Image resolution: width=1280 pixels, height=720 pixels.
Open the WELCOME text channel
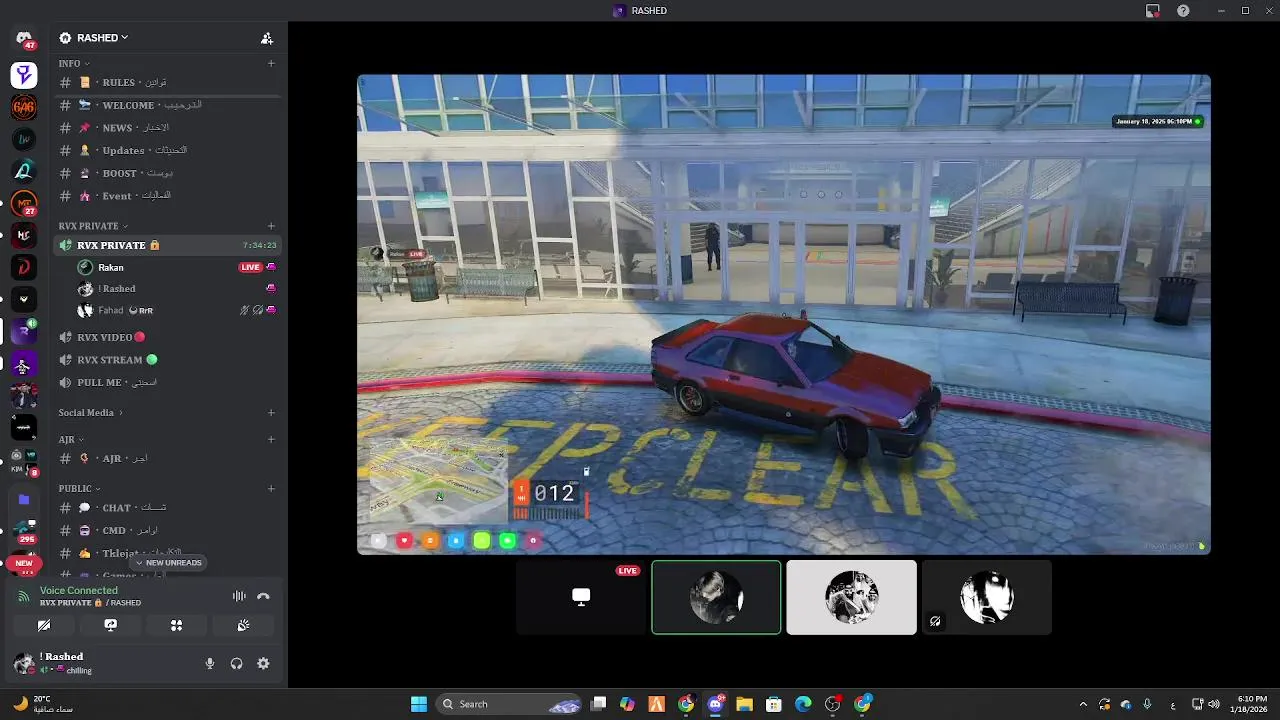pyautogui.click(x=168, y=105)
